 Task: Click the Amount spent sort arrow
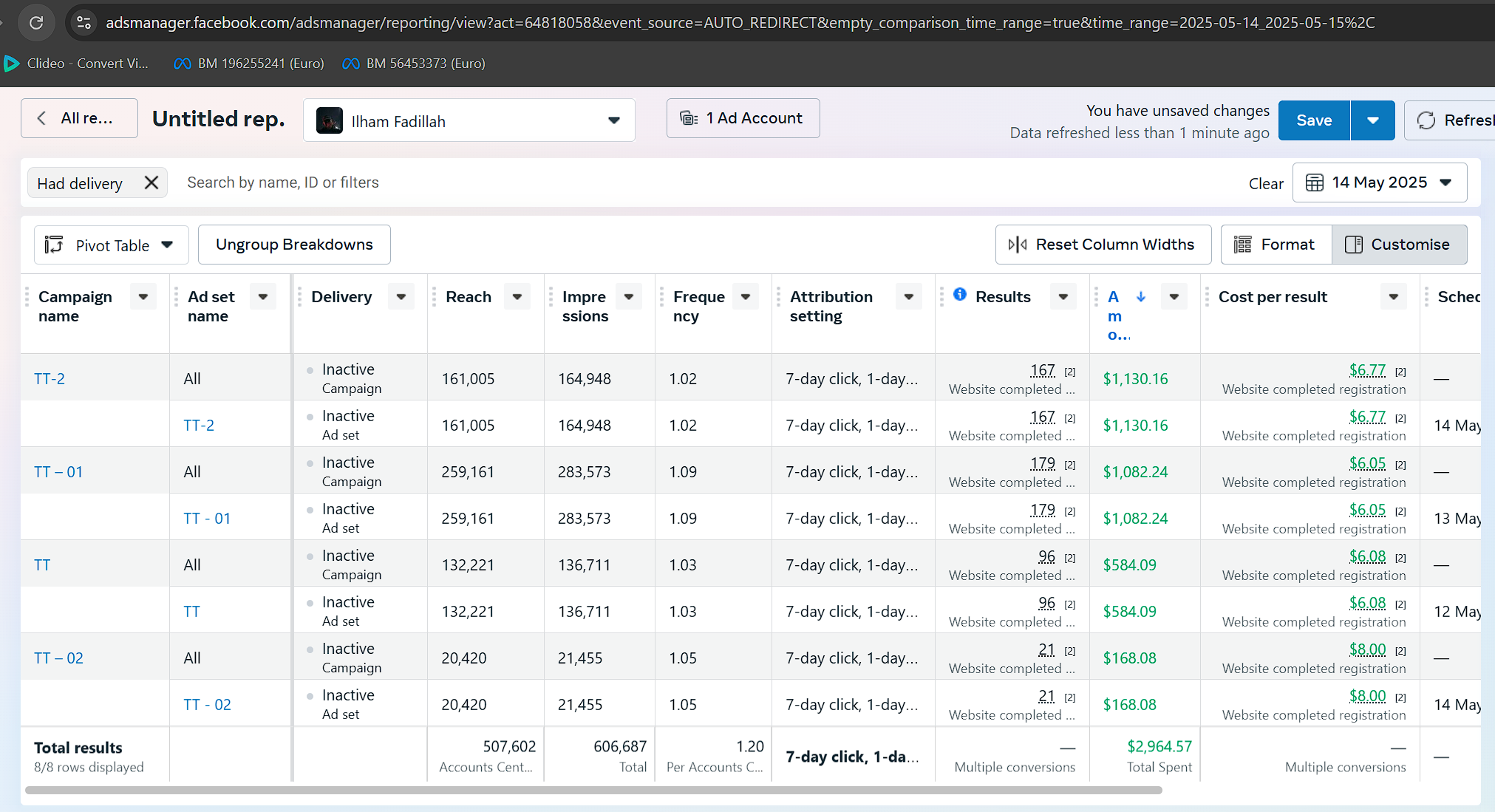coord(1140,297)
